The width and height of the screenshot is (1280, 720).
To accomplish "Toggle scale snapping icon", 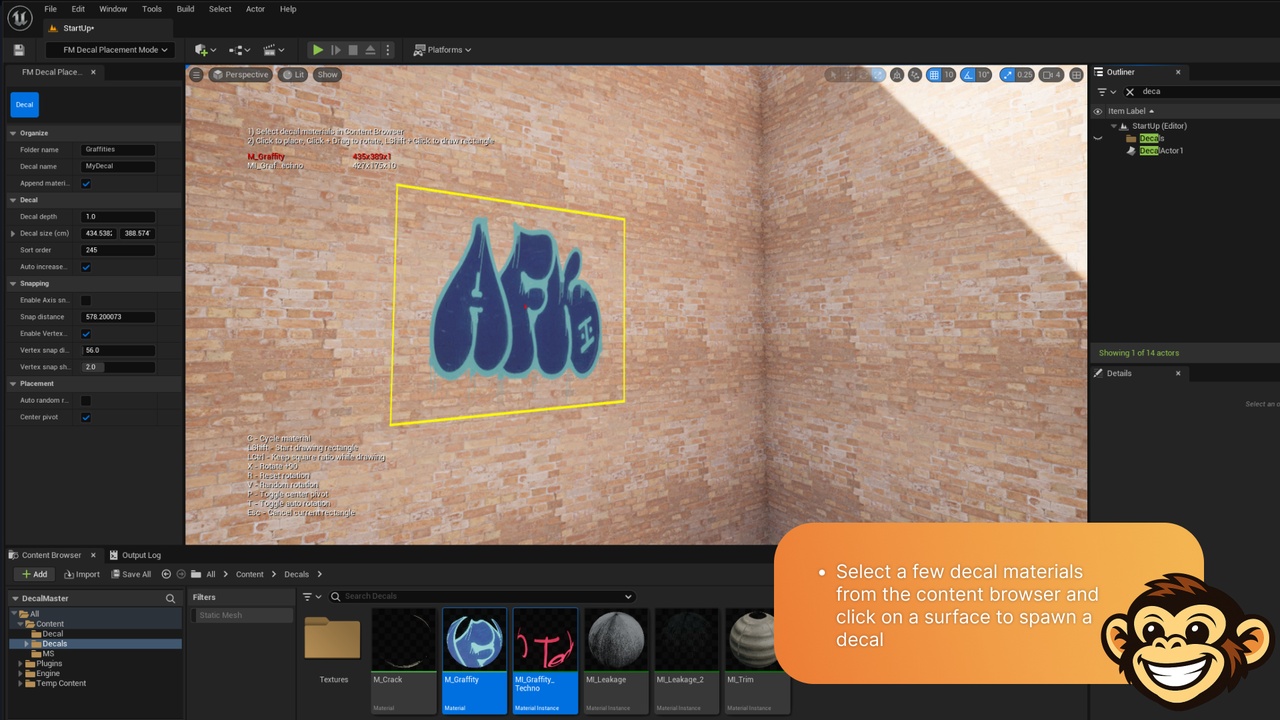I will coord(1008,75).
